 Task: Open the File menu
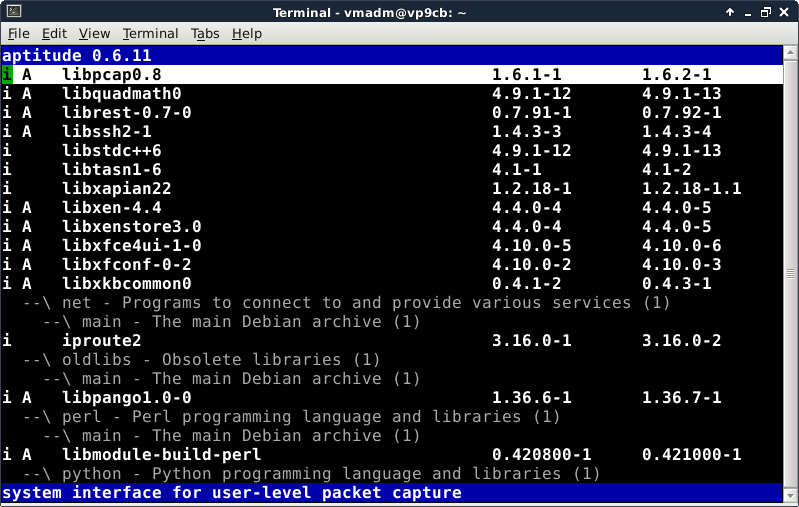pos(18,34)
